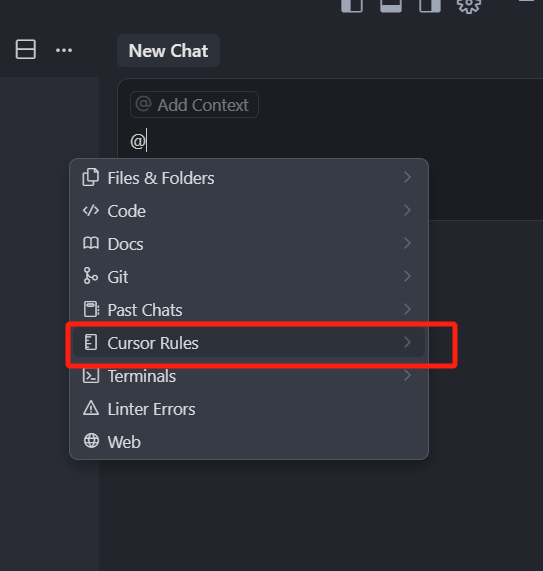Expand the Terminals submenu chevron
Viewport: 543px width, 571px height.
[x=407, y=375]
